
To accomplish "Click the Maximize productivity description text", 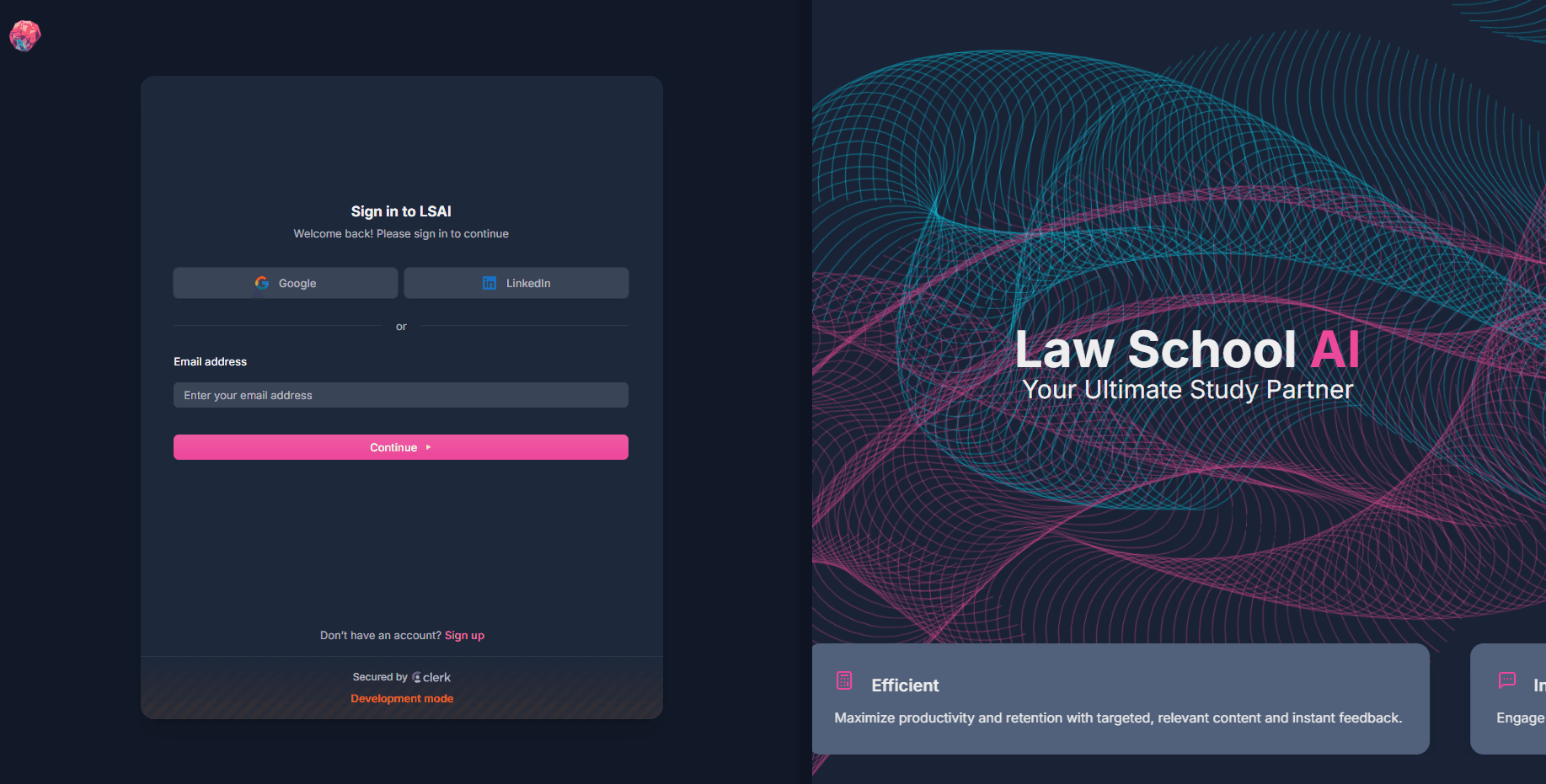I will tap(1118, 717).
